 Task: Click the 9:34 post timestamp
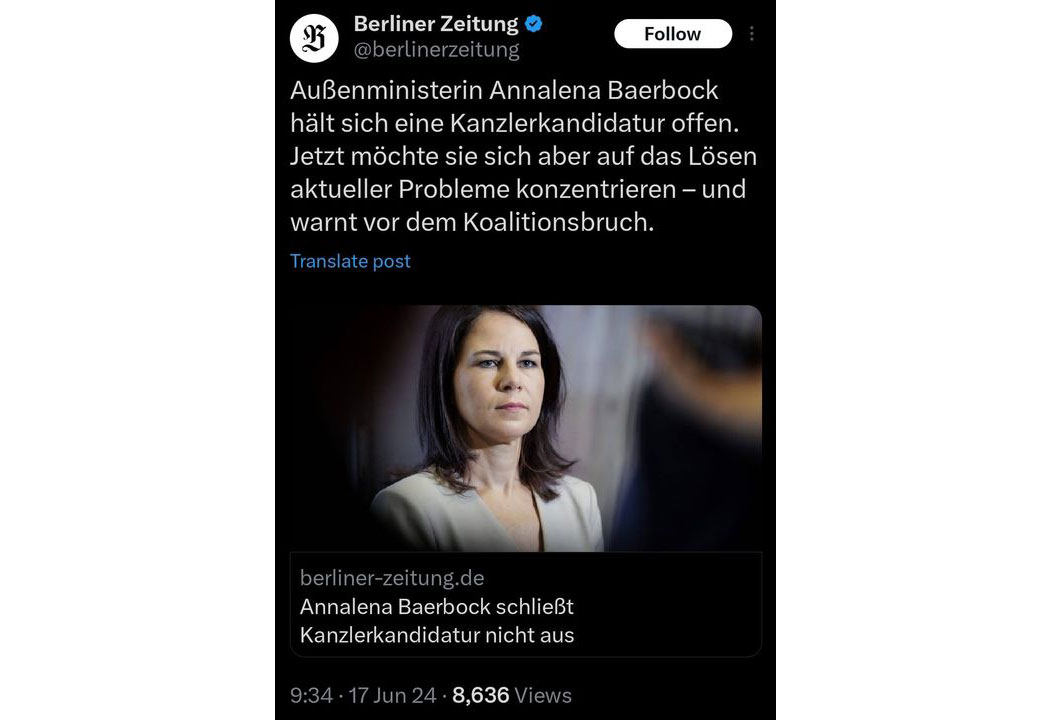311,695
